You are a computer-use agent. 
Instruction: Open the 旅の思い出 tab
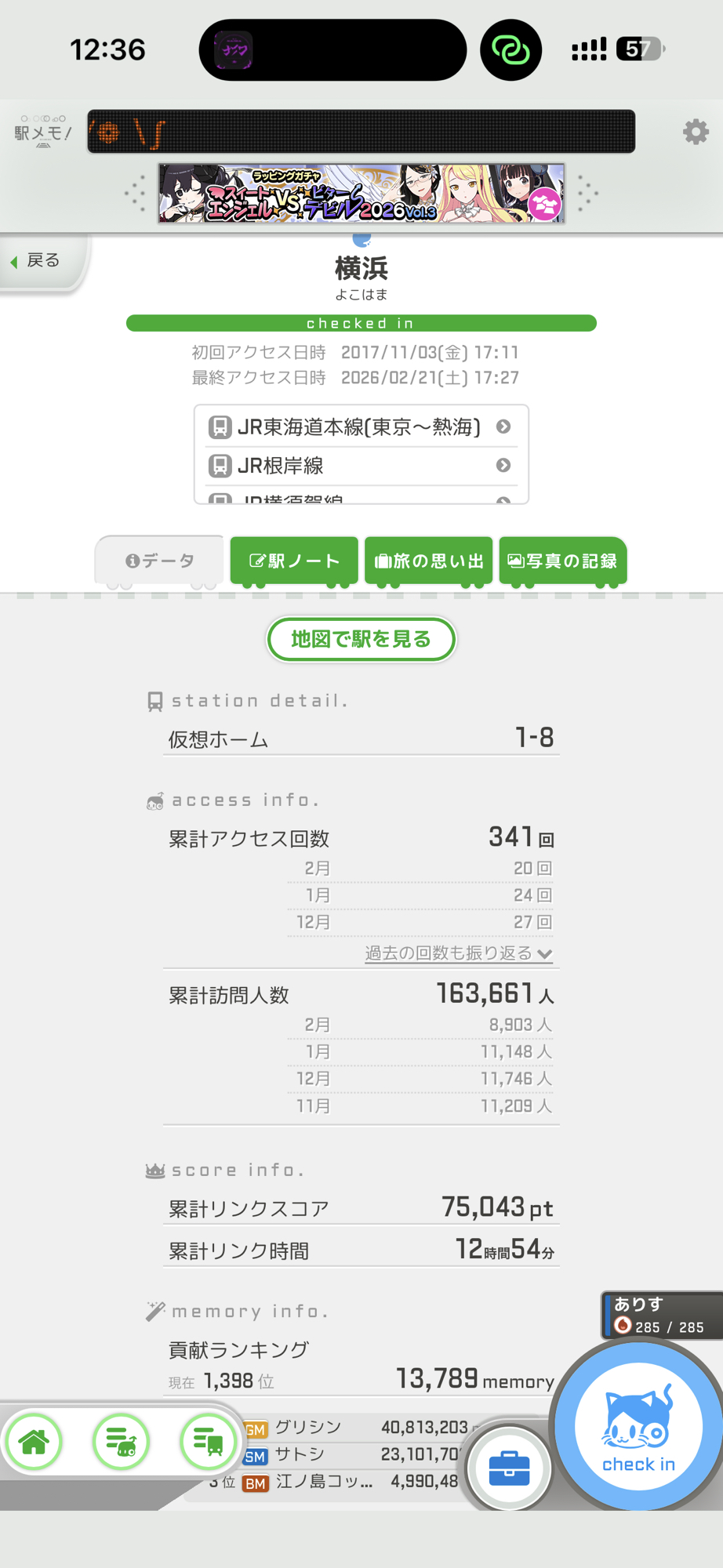coord(429,561)
